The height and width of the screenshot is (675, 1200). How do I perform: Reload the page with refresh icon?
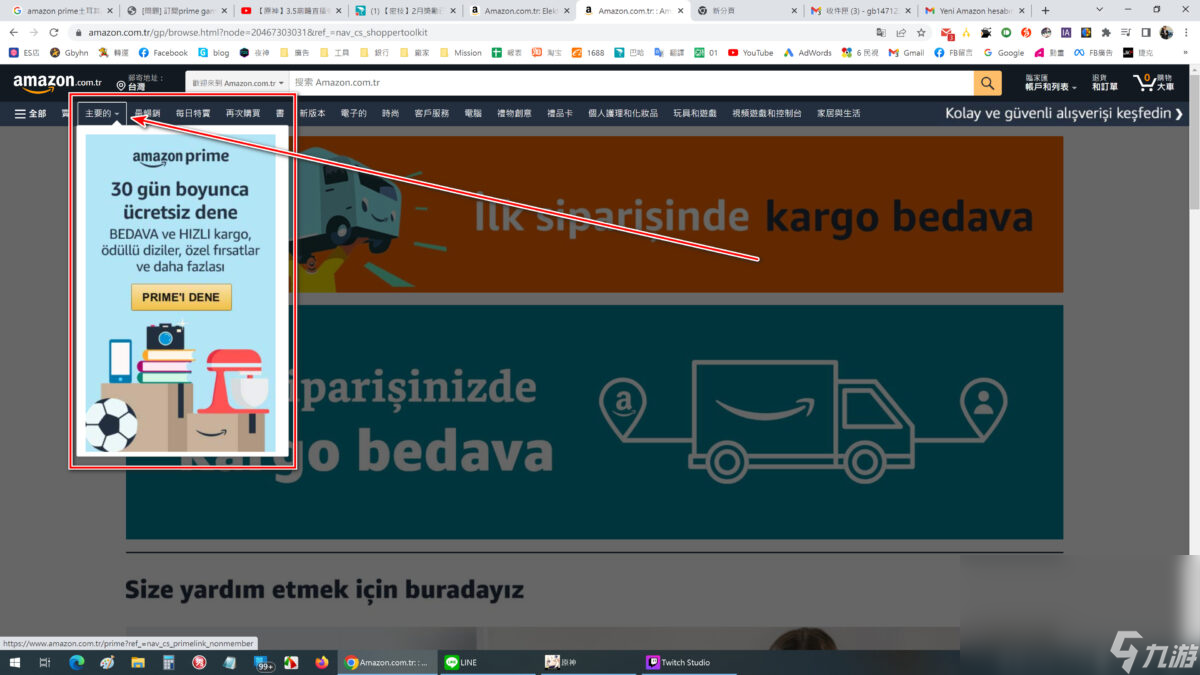pyautogui.click(x=54, y=32)
